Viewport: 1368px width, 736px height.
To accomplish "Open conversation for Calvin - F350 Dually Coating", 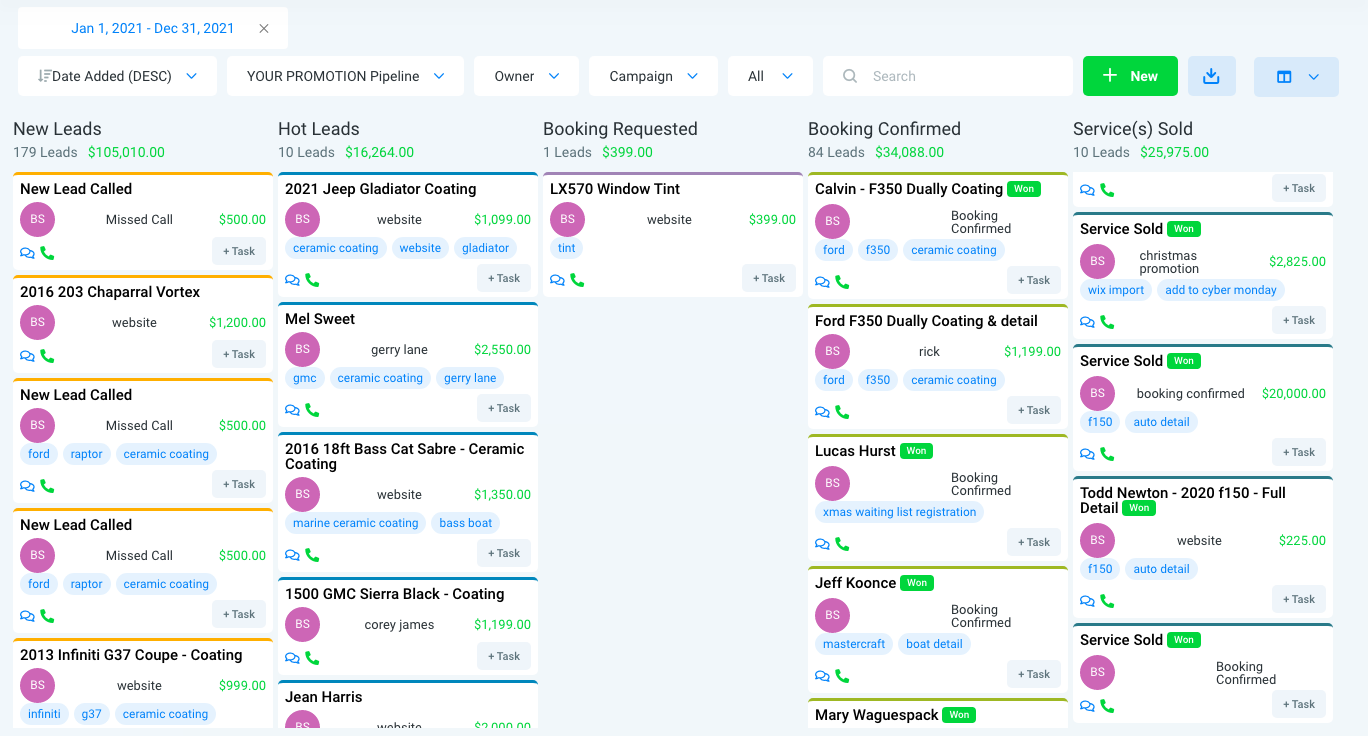I will click(822, 282).
